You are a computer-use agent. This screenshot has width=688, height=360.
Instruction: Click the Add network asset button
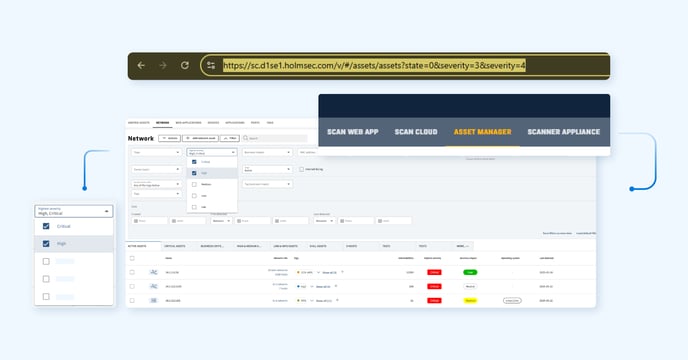point(200,138)
